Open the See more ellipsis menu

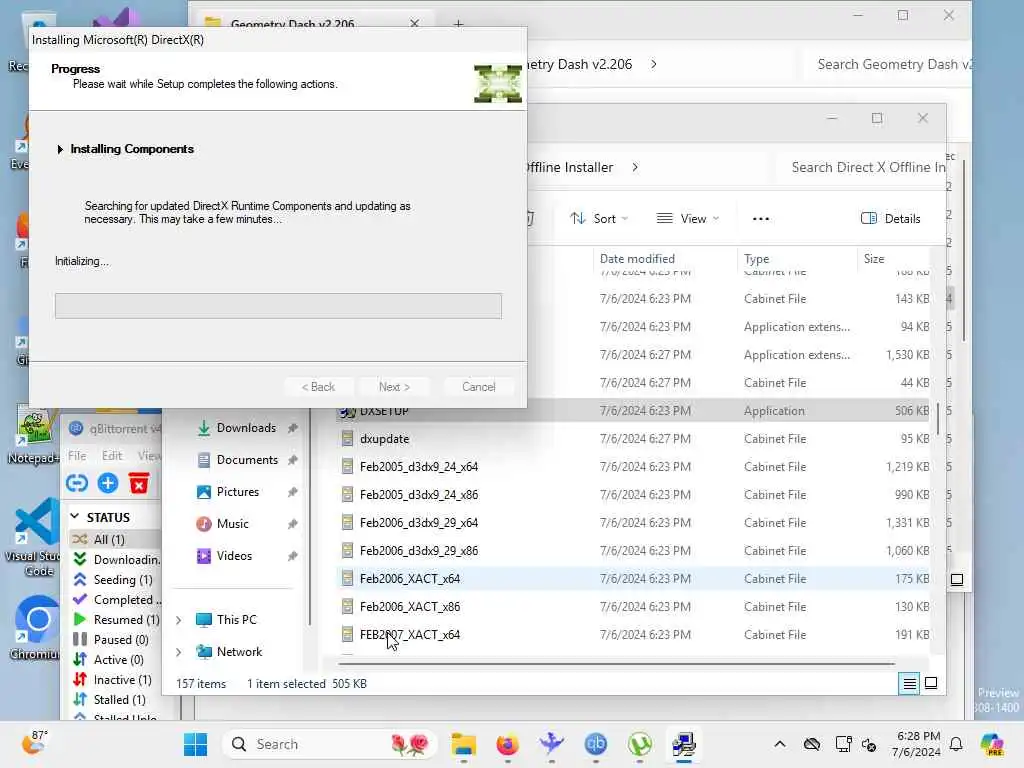(761, 219)
